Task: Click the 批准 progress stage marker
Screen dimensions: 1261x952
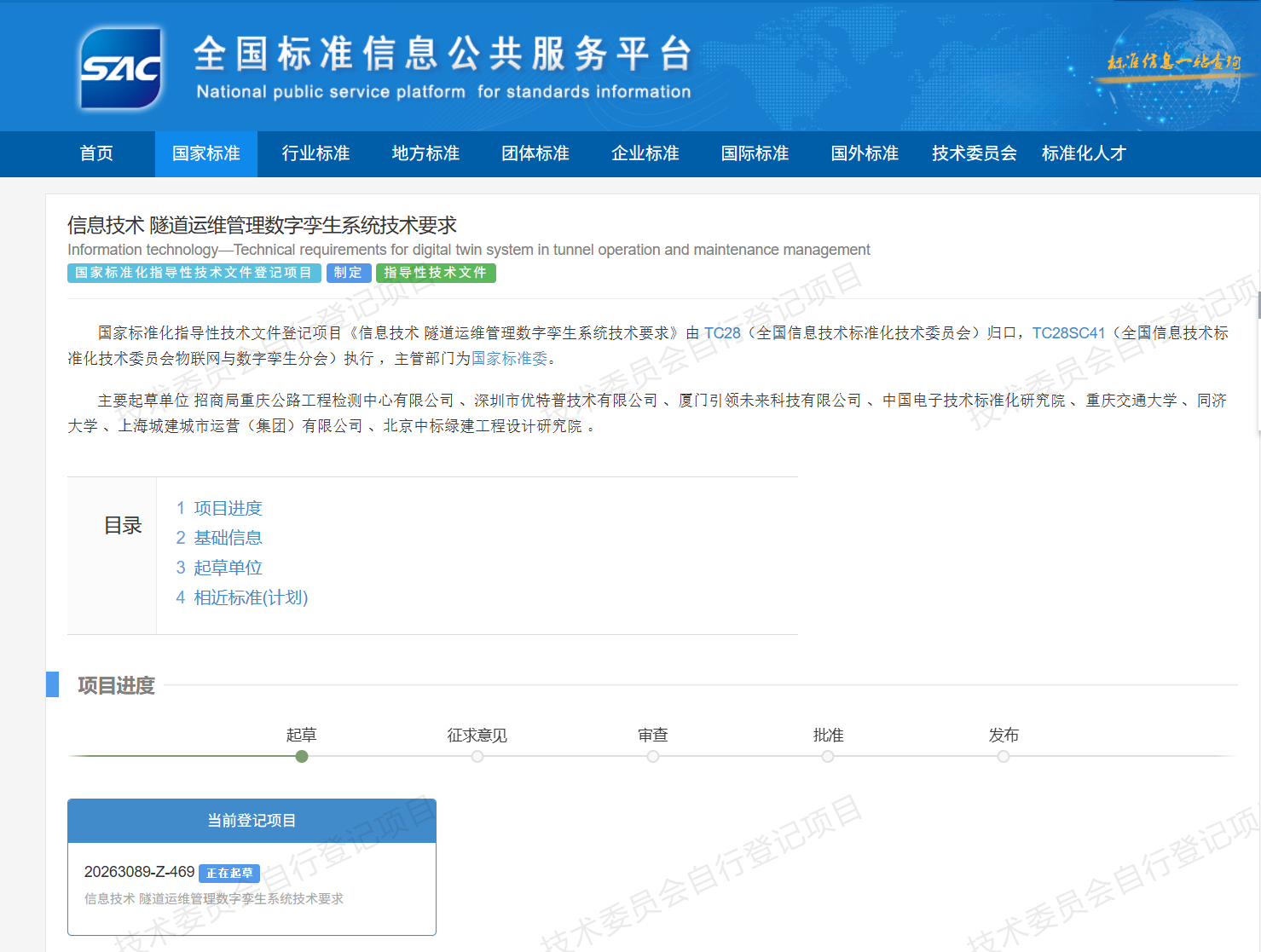Action: pos(828,756)
